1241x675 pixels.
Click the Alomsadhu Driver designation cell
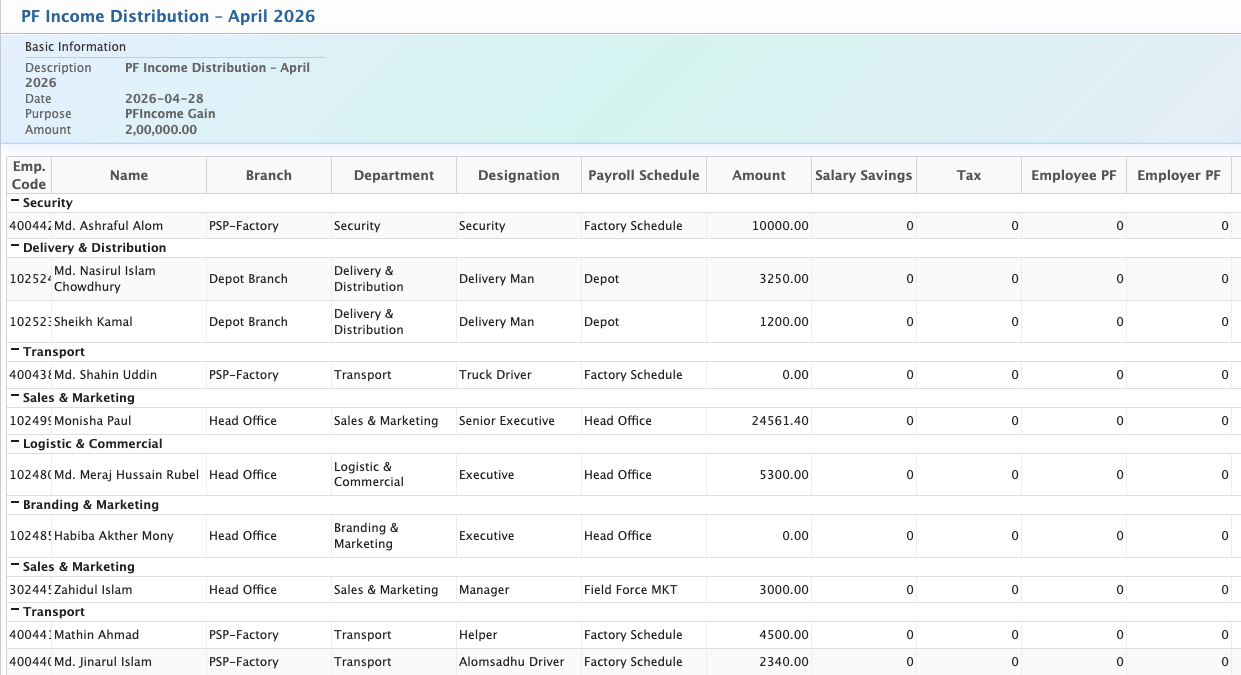coord(511,662)
